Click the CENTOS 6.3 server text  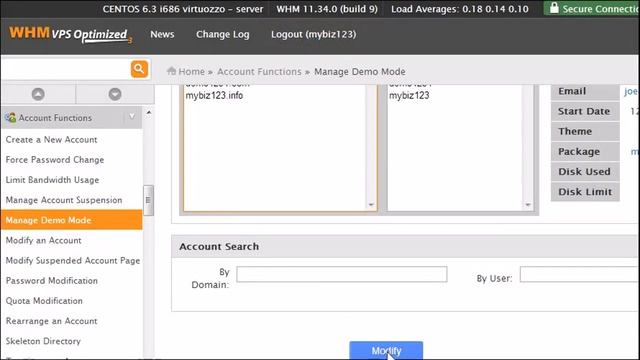click(x=183, y=9)
